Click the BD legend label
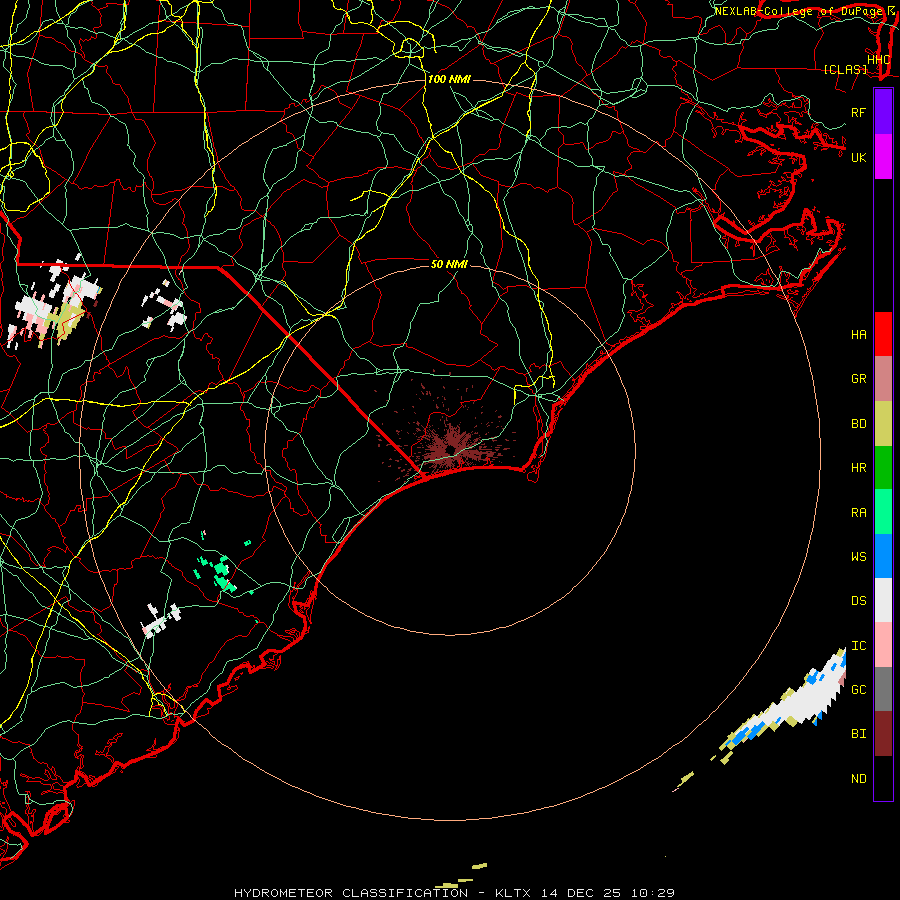This screenshot has width=900, height=900. pos(858,424)
